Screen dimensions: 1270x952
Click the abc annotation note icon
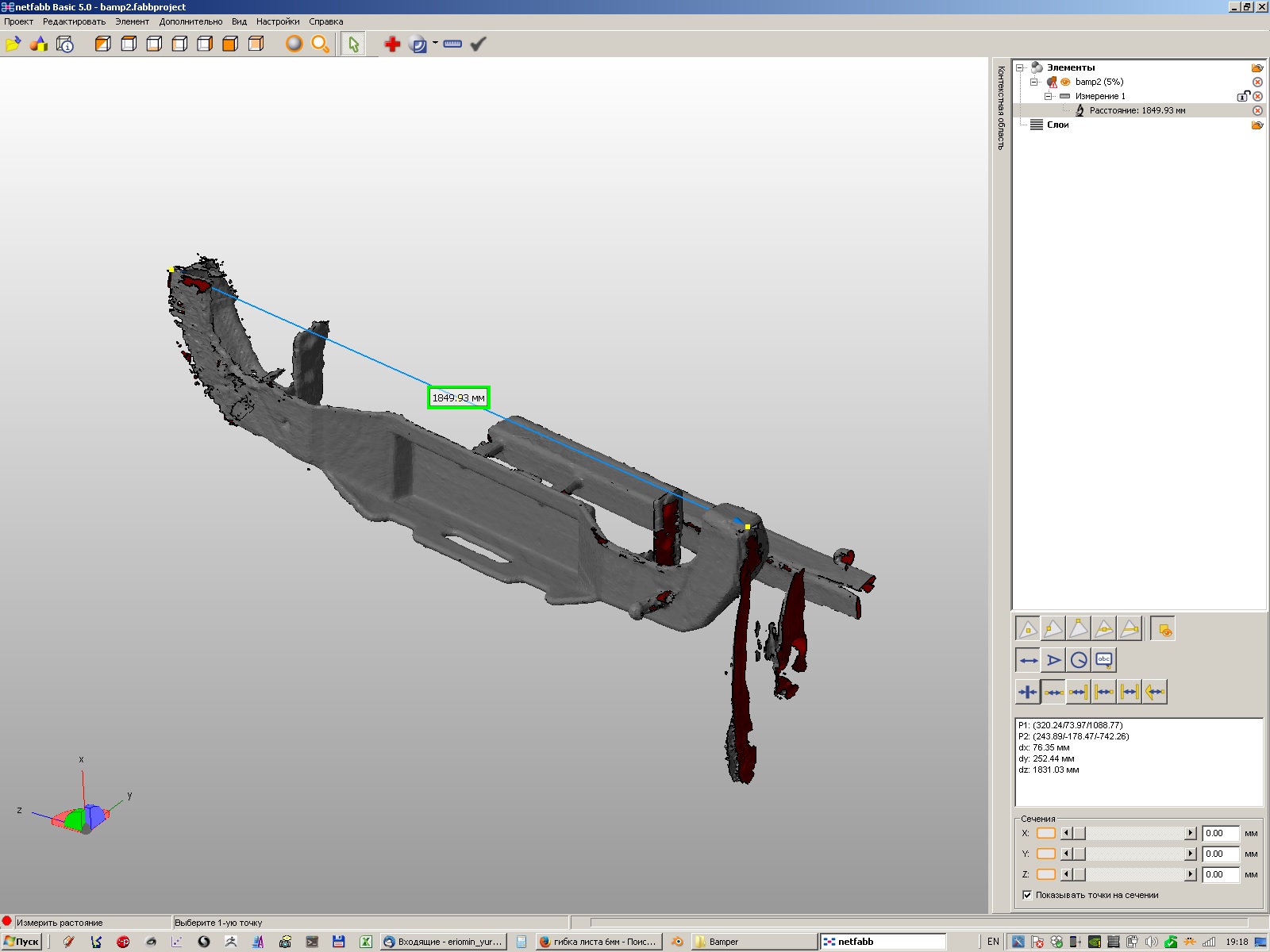click(1104, 660)
